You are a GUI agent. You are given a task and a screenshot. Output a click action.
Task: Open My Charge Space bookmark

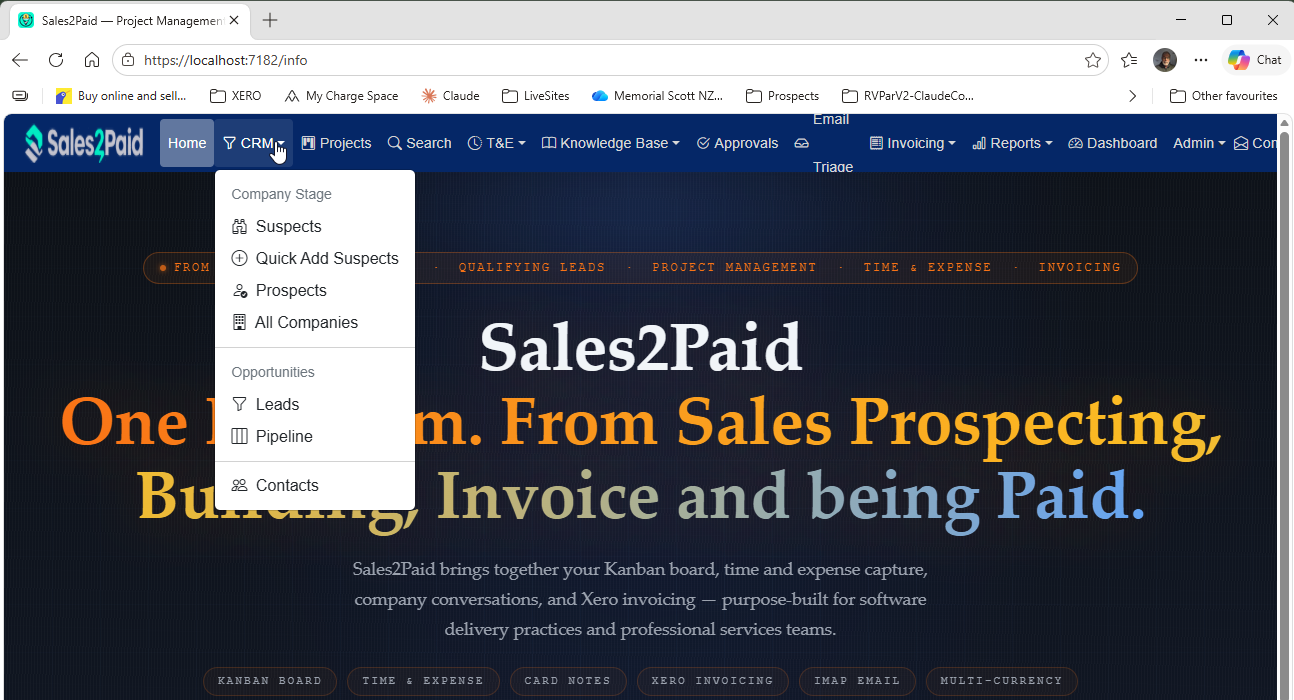pyautogui.click(x=341, y=96)
